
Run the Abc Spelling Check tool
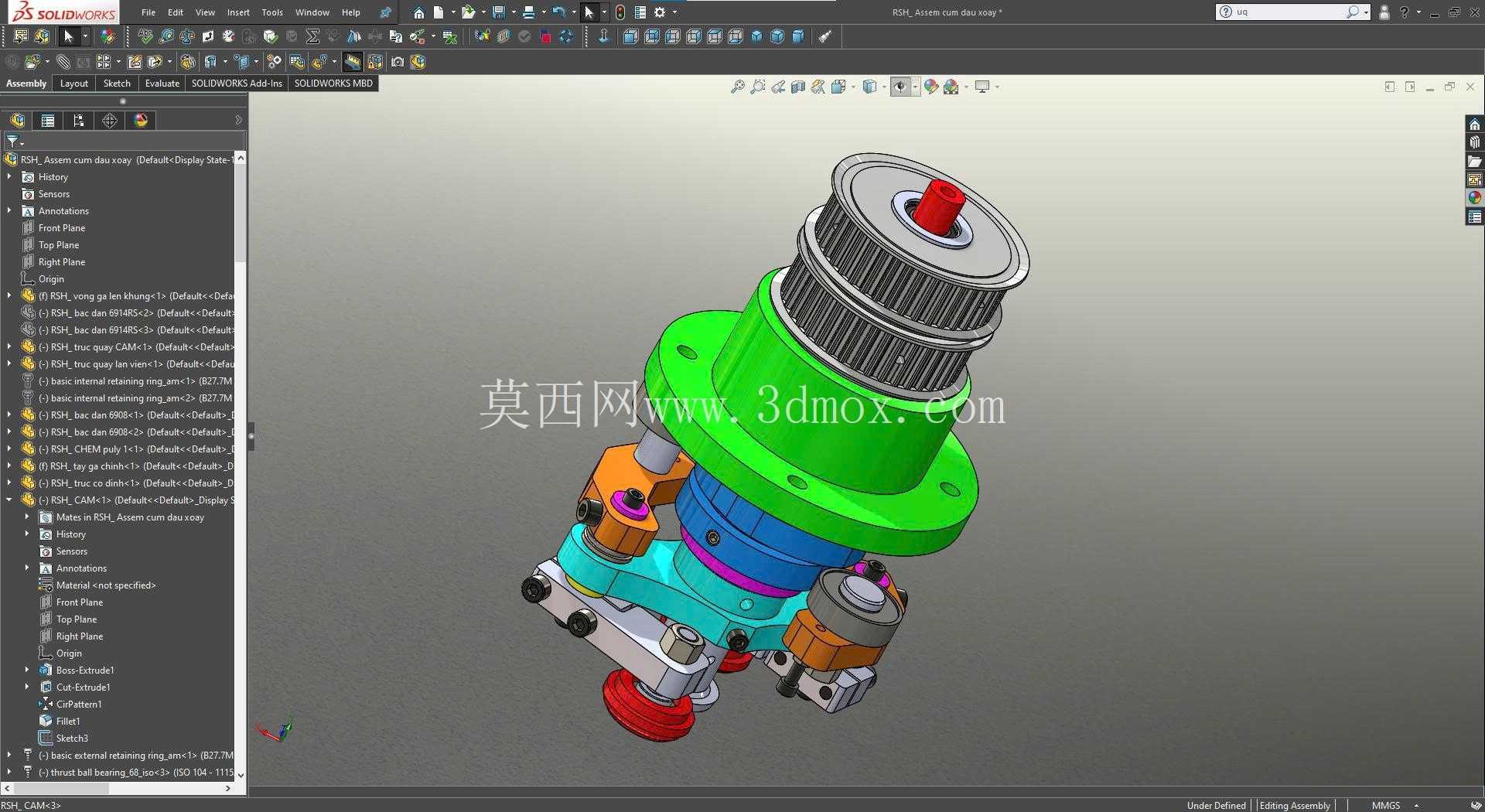coord(145,36)
